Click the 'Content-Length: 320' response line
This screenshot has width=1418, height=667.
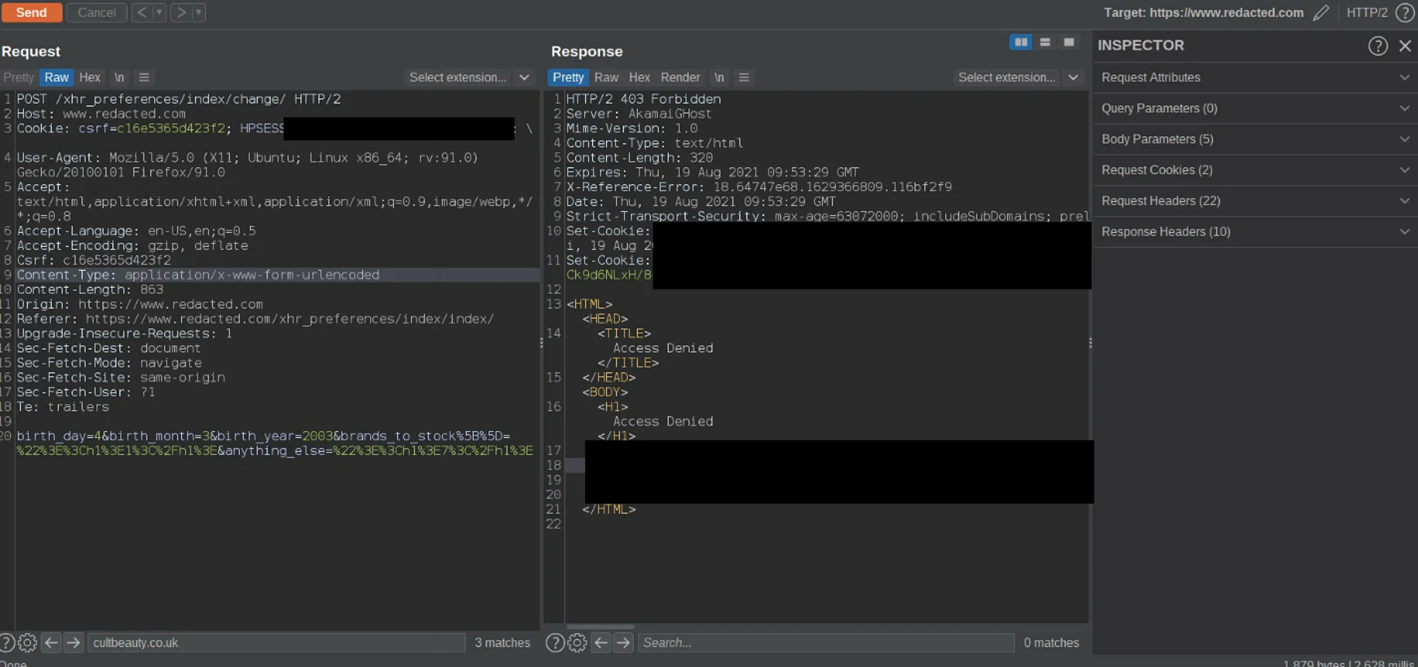[x=639, y=158]
